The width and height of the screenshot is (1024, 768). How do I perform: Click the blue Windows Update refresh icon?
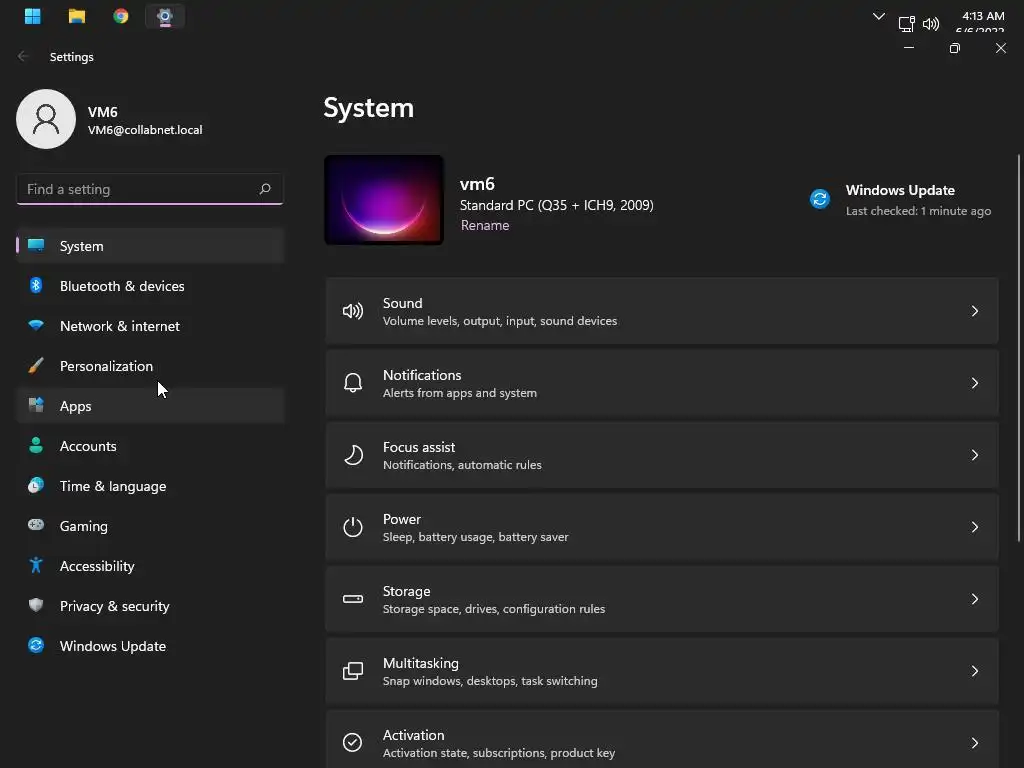820,198
